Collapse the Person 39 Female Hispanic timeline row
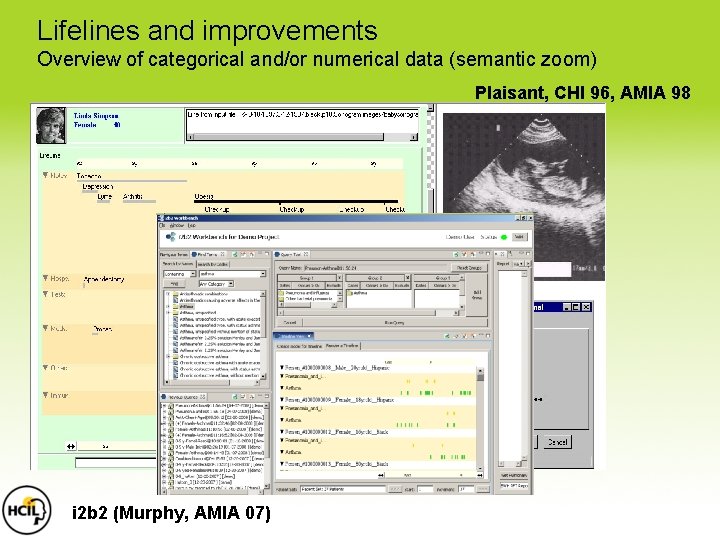 [282, 400]
